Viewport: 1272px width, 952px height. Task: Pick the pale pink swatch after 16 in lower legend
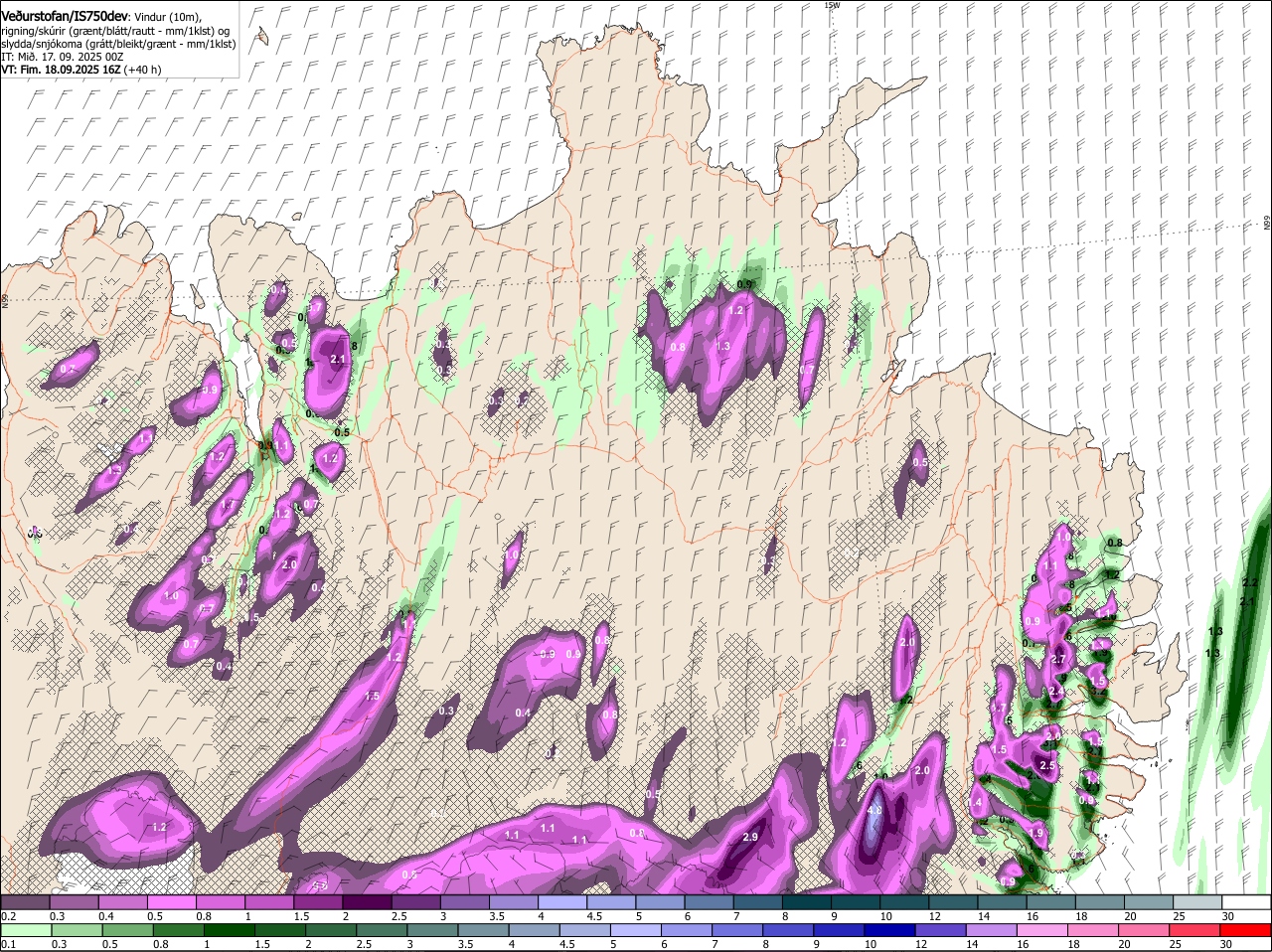(1041, 930)
